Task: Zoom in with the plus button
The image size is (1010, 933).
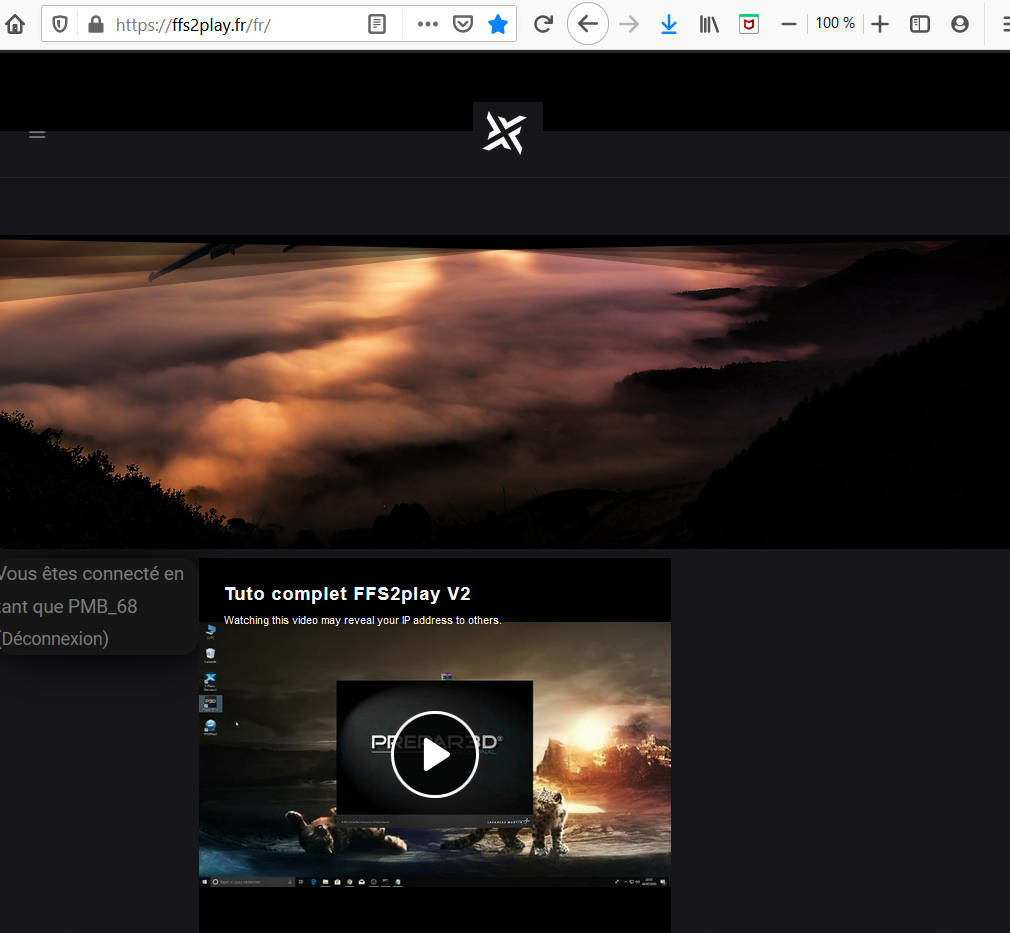Action: (x=880, y=24)
